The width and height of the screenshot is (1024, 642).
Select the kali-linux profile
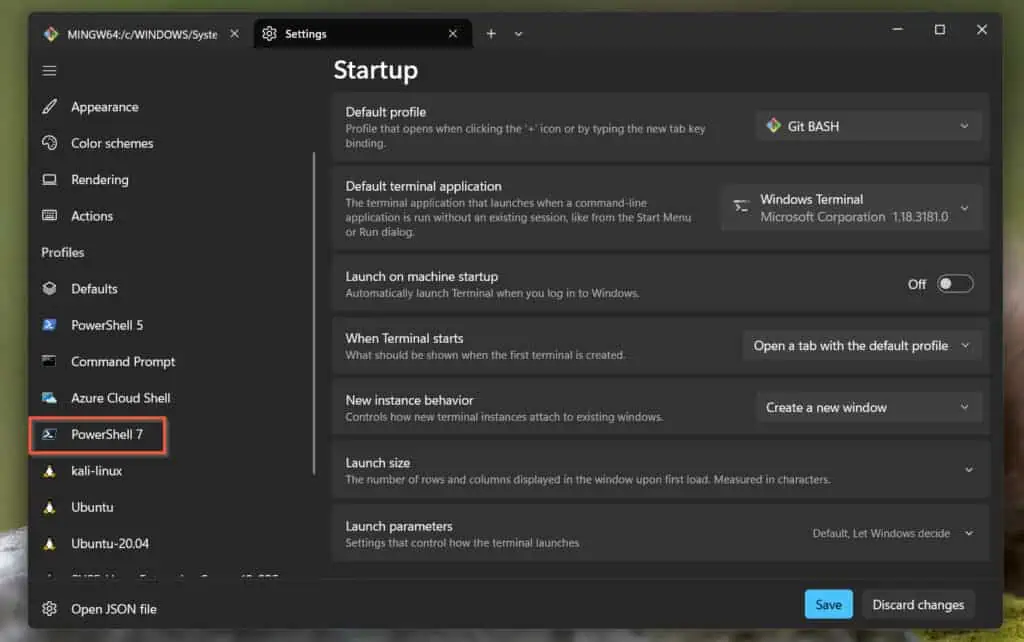point(96,471)
